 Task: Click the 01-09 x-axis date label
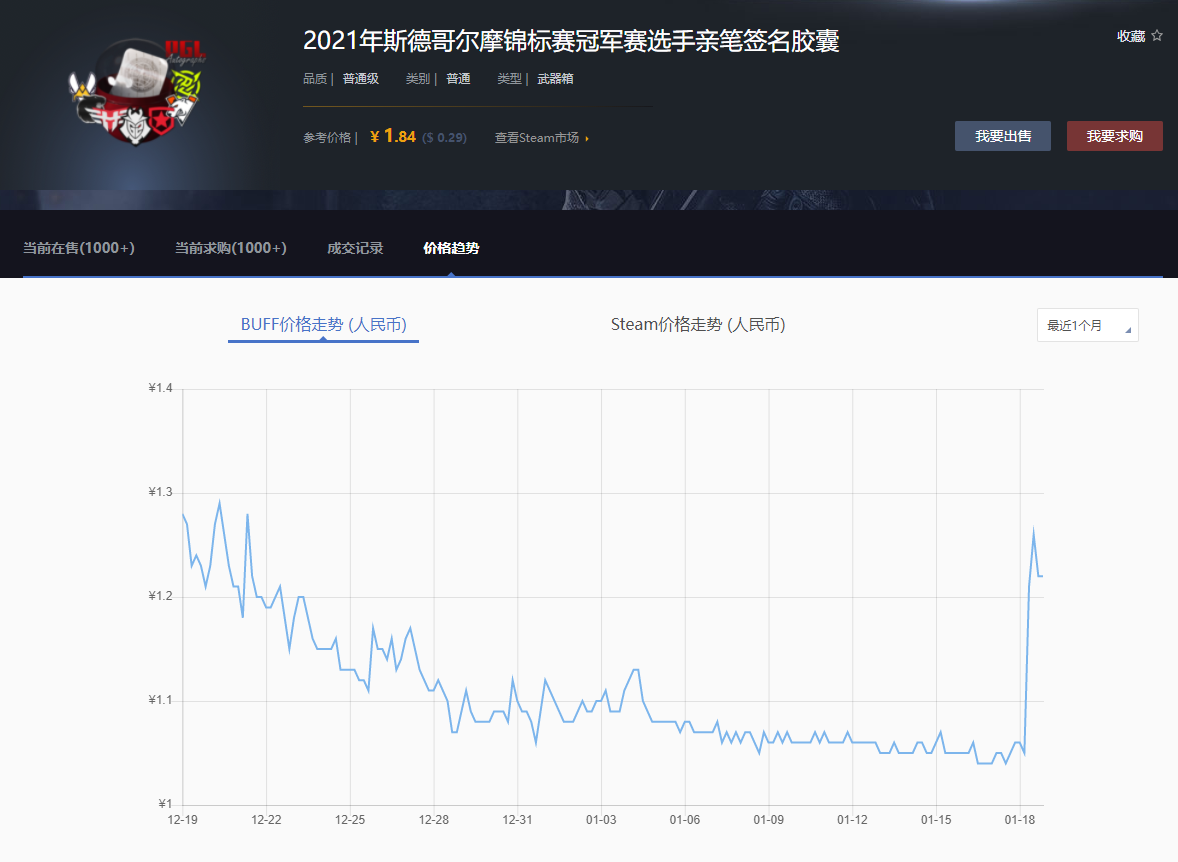769,820
